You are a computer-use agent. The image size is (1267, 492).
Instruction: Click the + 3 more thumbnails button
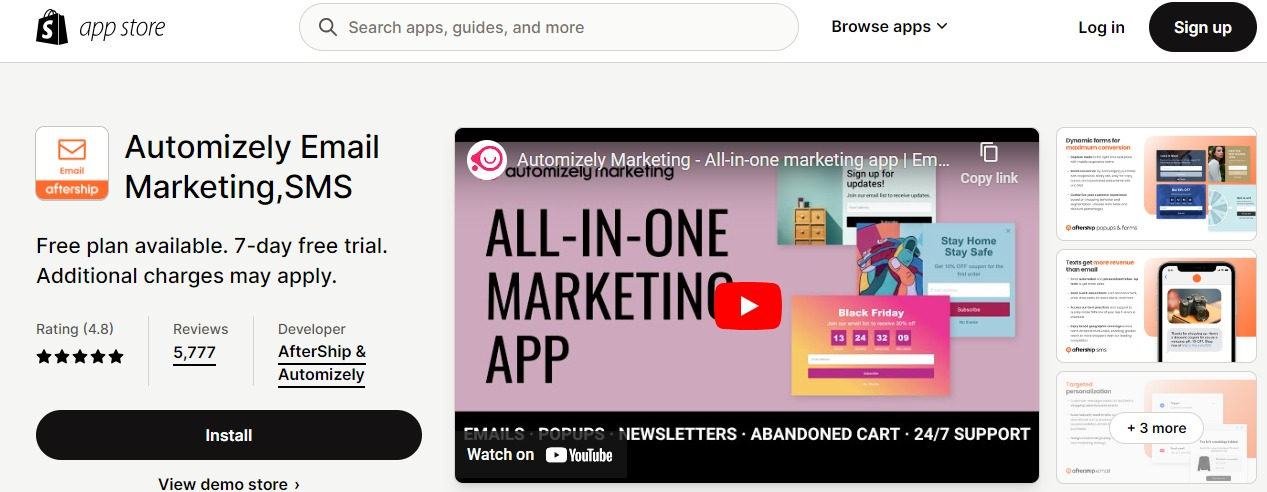click(1156, 428)
